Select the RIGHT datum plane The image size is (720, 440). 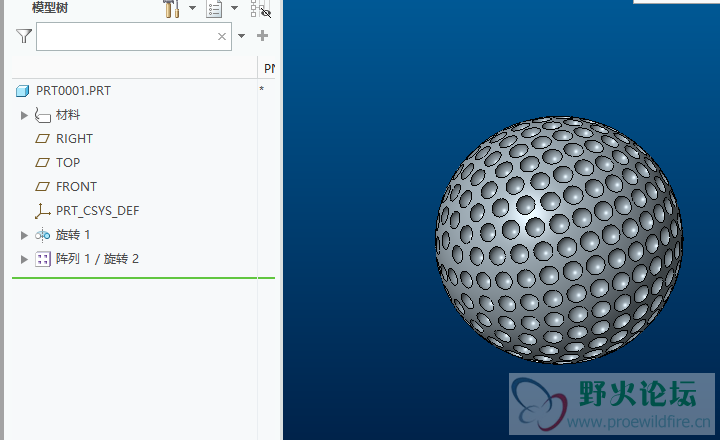74,139
